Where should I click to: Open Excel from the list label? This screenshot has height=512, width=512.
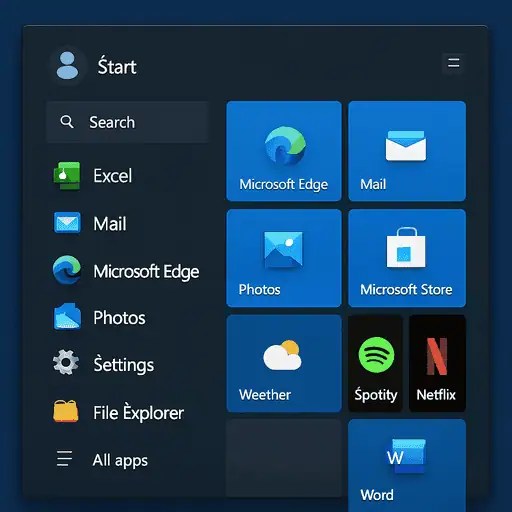click(113, 176)
